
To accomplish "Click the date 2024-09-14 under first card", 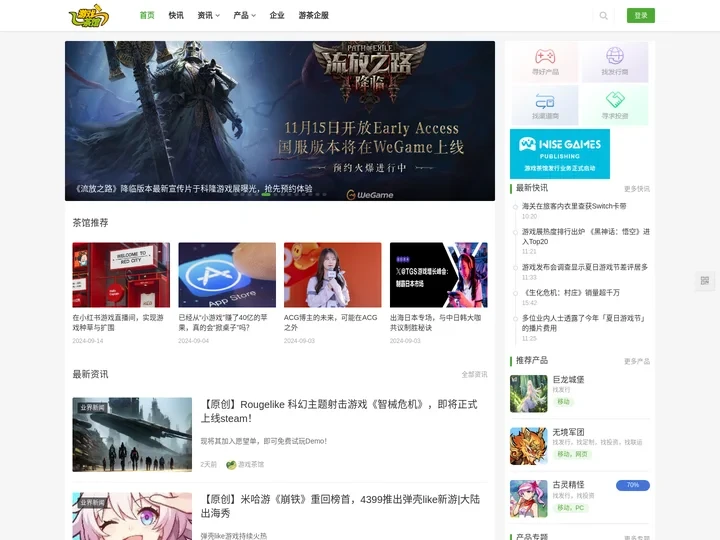I will coord(88,341).
